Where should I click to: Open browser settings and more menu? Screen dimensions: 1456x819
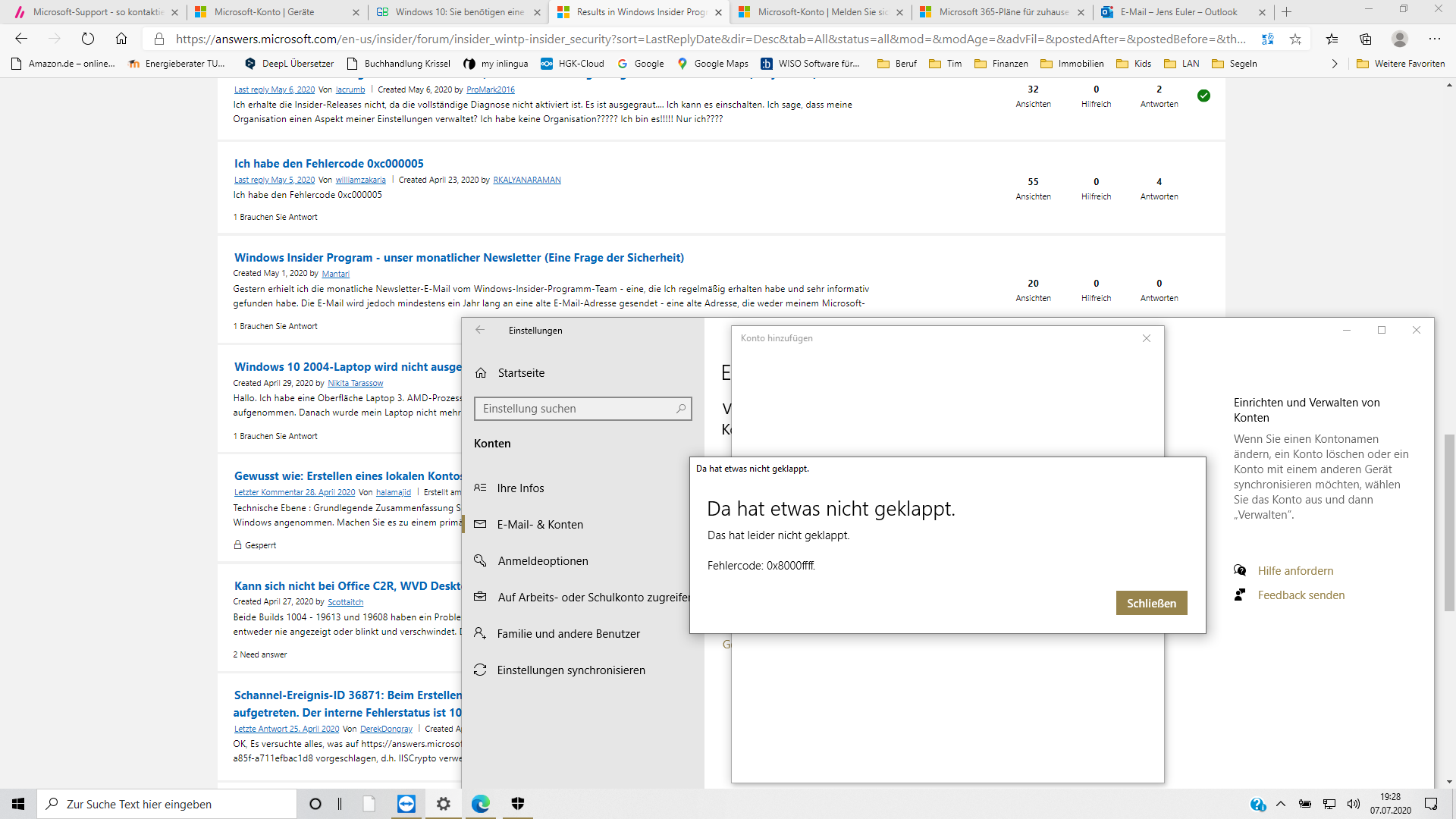click(x=1435, y=39)
